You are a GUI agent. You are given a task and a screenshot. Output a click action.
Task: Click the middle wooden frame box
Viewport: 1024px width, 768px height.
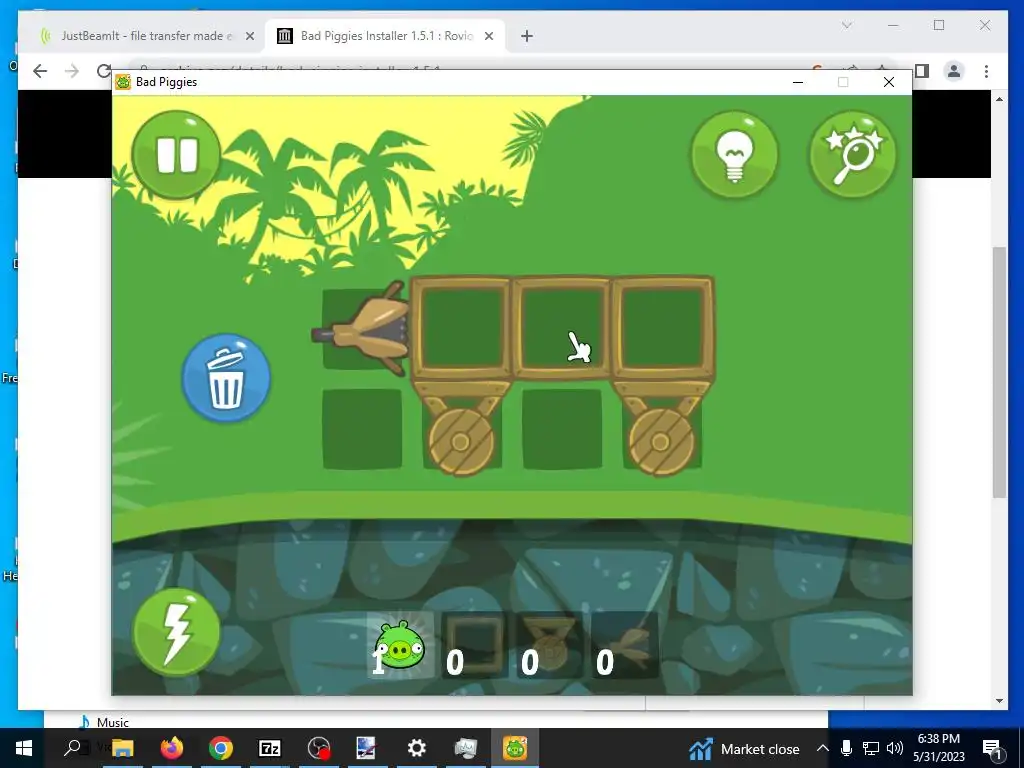click(x=562, y=328)
